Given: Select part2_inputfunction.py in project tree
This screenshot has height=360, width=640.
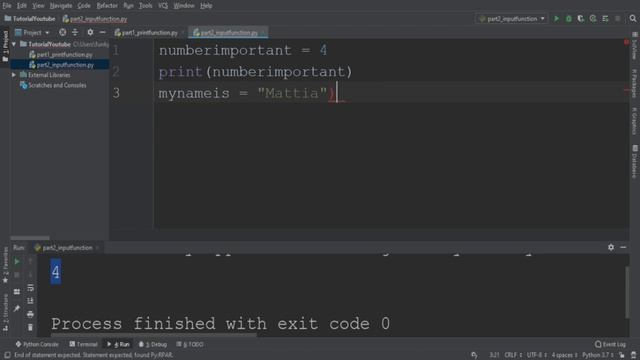Looking at the screenshot, I should pos(65,65).
